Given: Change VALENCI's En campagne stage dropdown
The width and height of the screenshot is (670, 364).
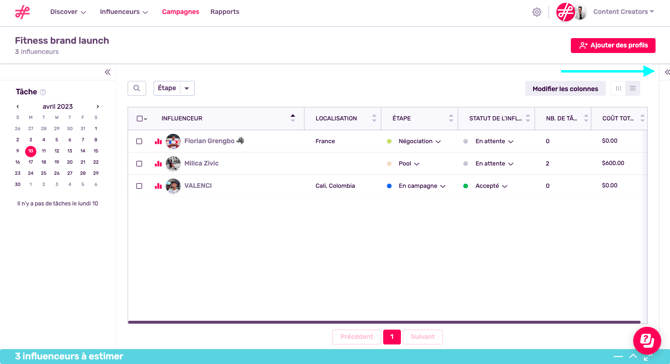Looking at the screenshot, I should pos(422,186).
